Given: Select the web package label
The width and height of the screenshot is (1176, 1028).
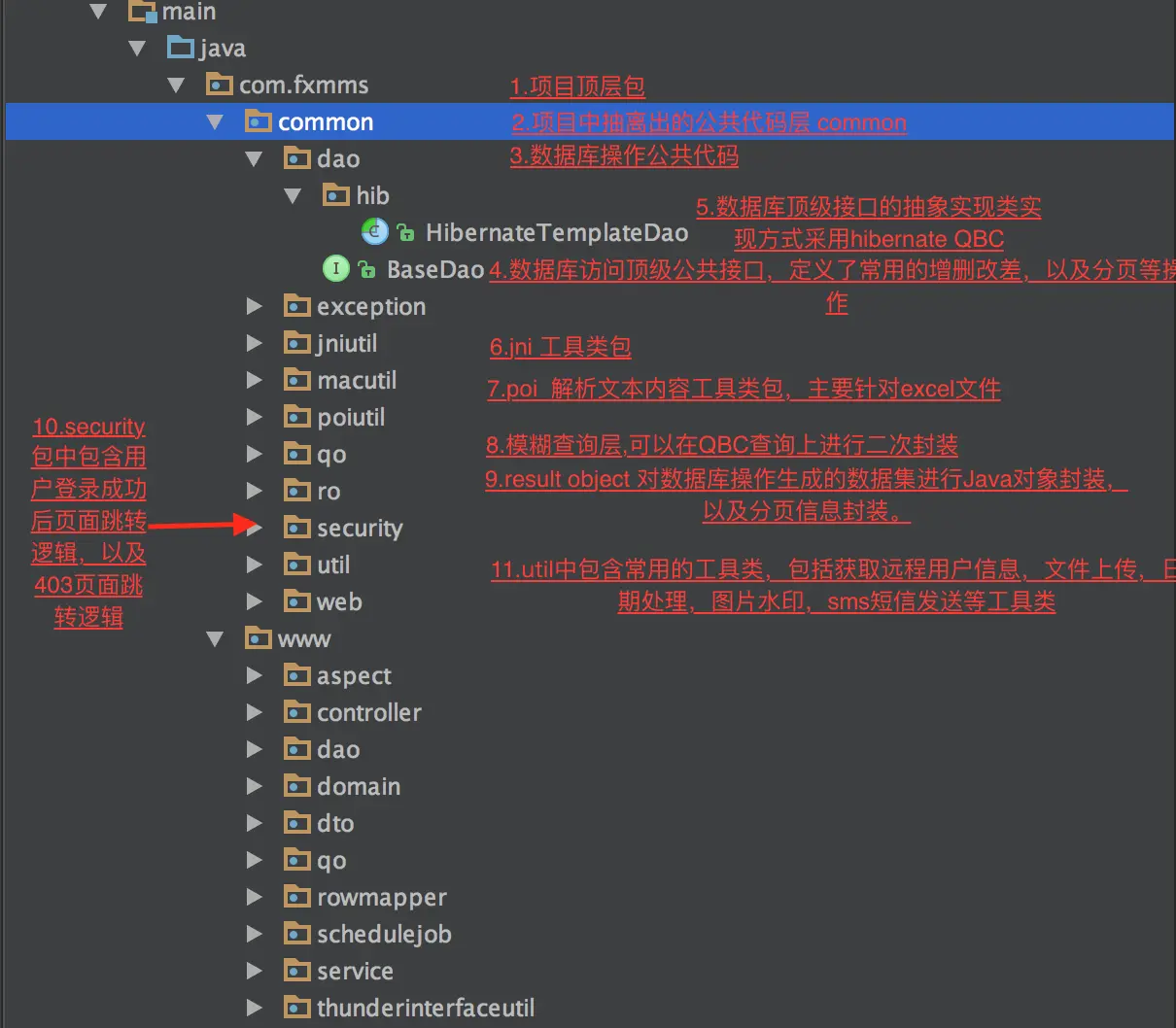Looking at the screenshot, I should click(x=339, y=601).
